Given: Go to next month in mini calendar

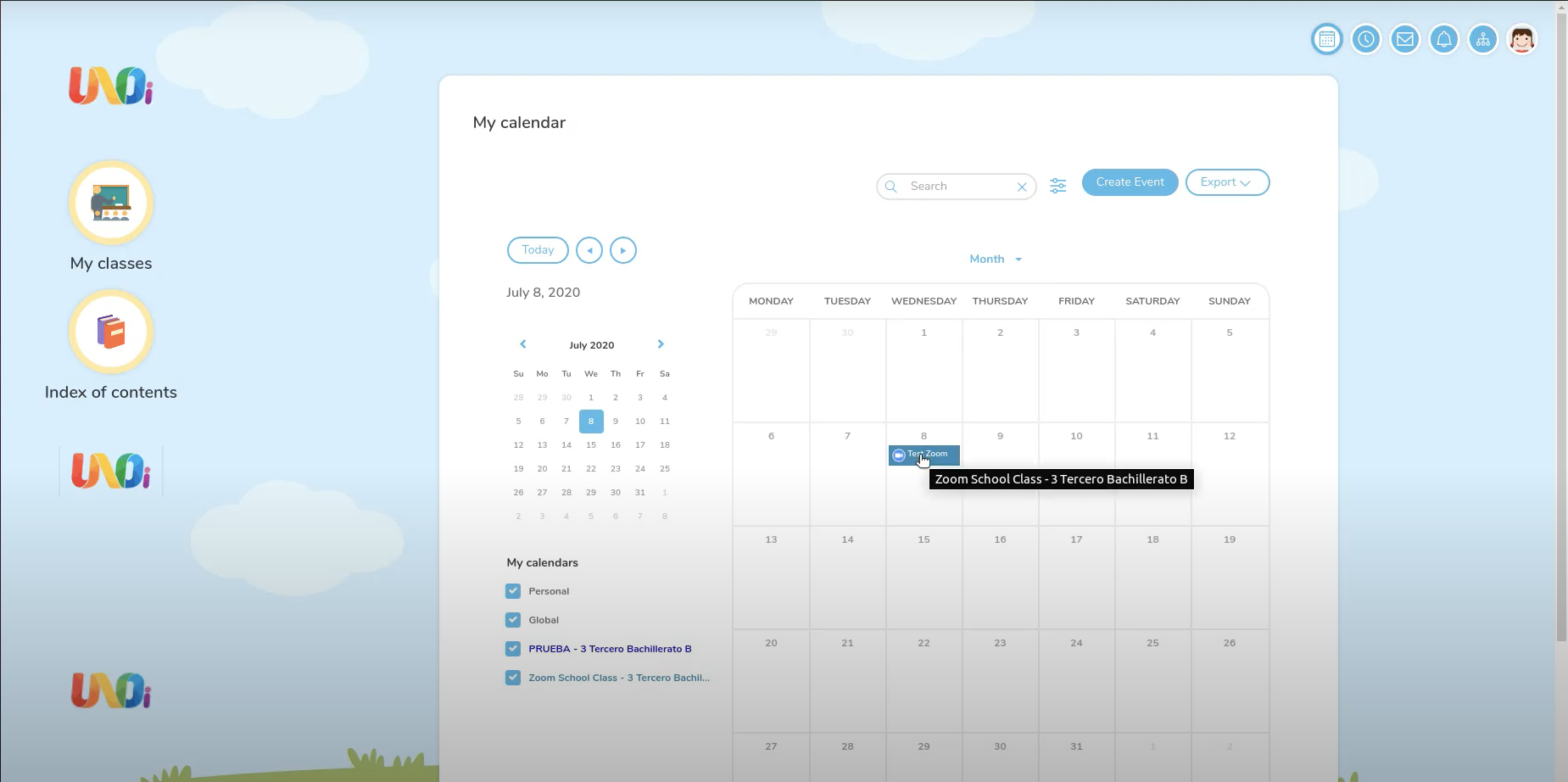Looking at the screenshot, I should point(661,344).
